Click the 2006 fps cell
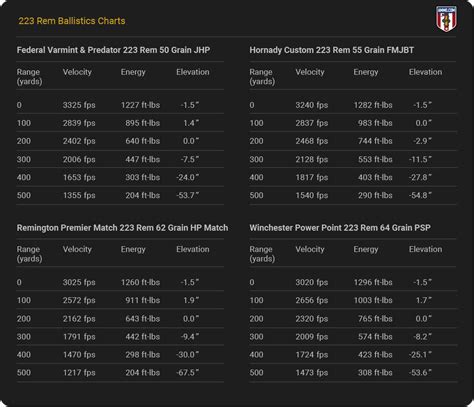The image size is (474, 407). click(x=79, y=159)
